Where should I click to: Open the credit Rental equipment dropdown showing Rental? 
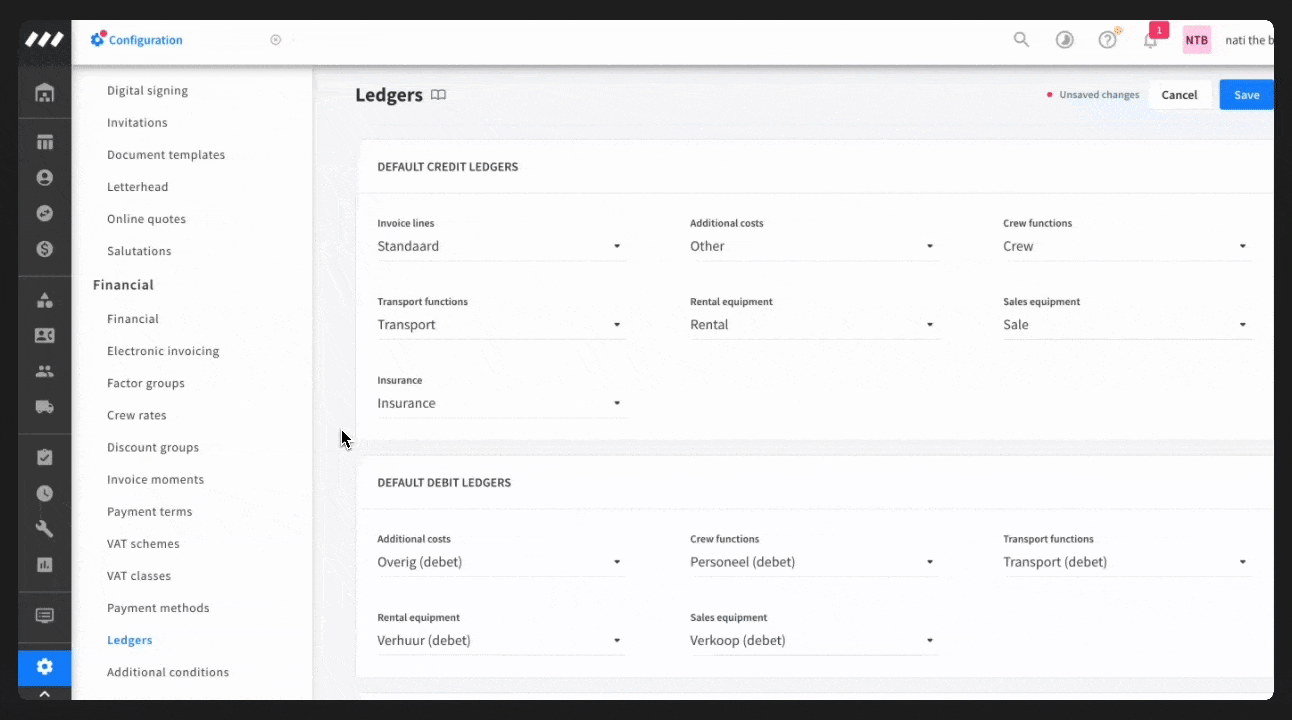point(814,325)
